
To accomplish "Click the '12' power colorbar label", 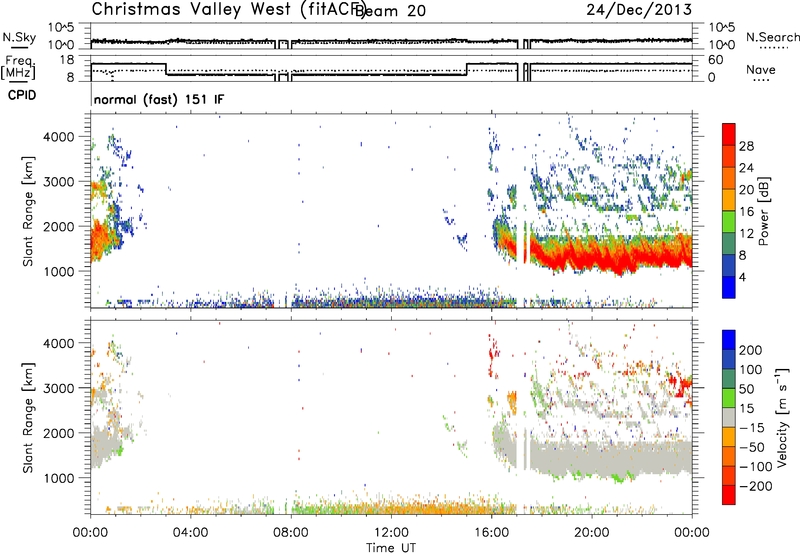I will 746,234.
